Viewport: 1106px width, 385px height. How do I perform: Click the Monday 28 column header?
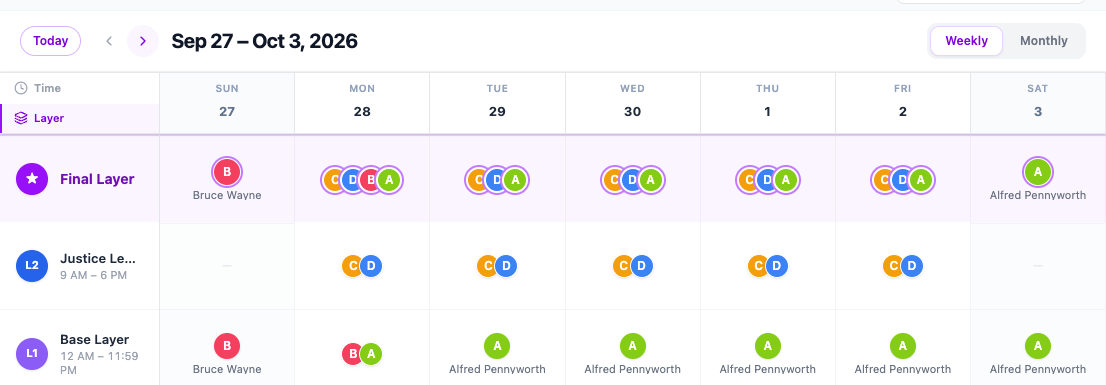pos(362,103)
